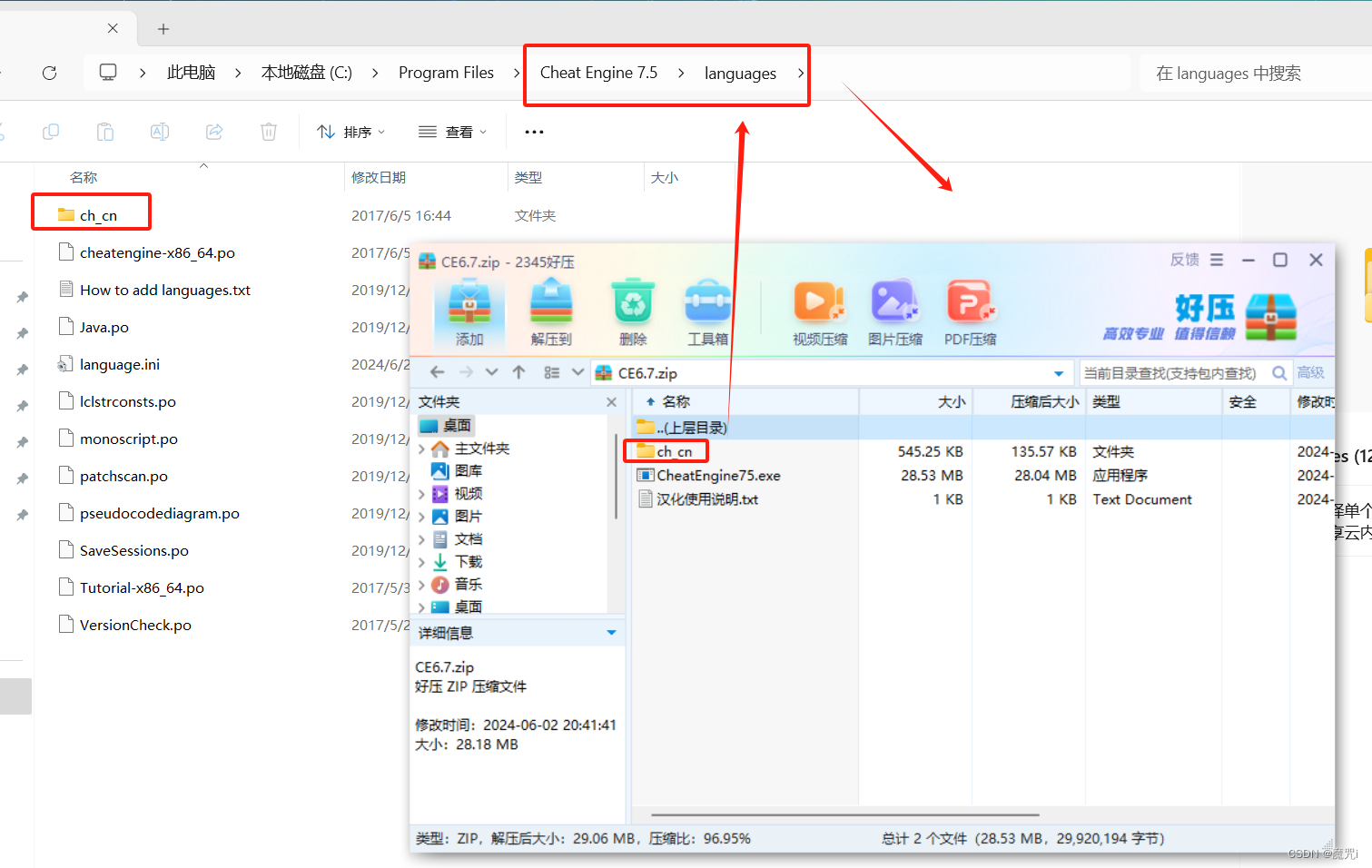Click the 此电脑 monitor icon in address bar
Image resolution: width=1372 pixels, height=868 pixels.
pos(108,73)
